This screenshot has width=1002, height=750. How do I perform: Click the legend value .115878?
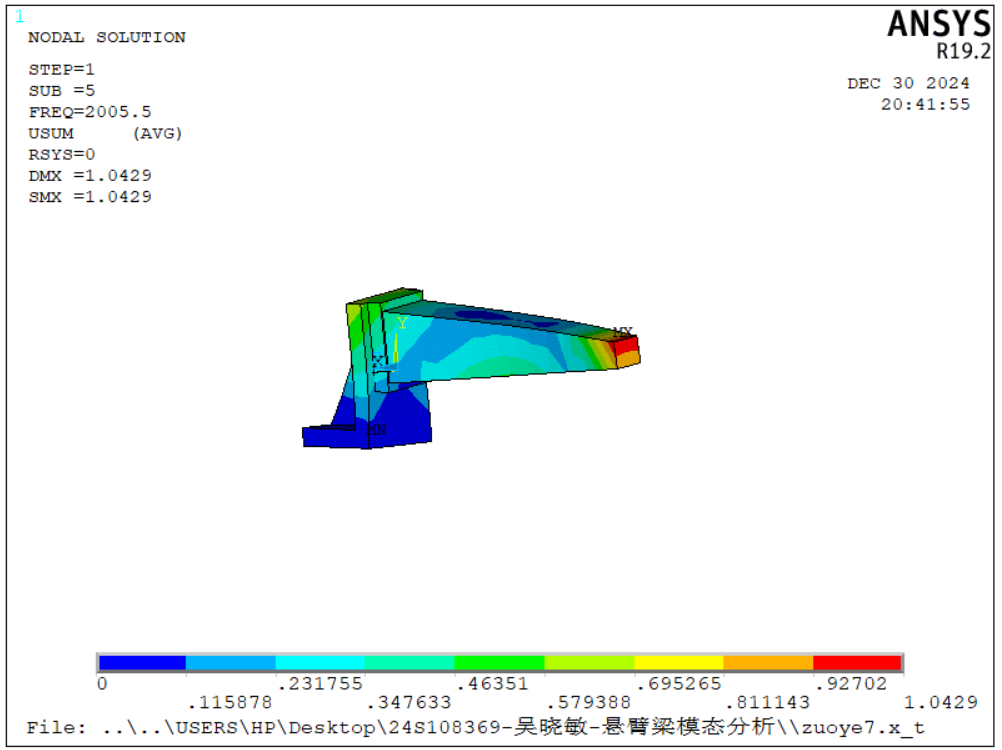tap(230, 703)
